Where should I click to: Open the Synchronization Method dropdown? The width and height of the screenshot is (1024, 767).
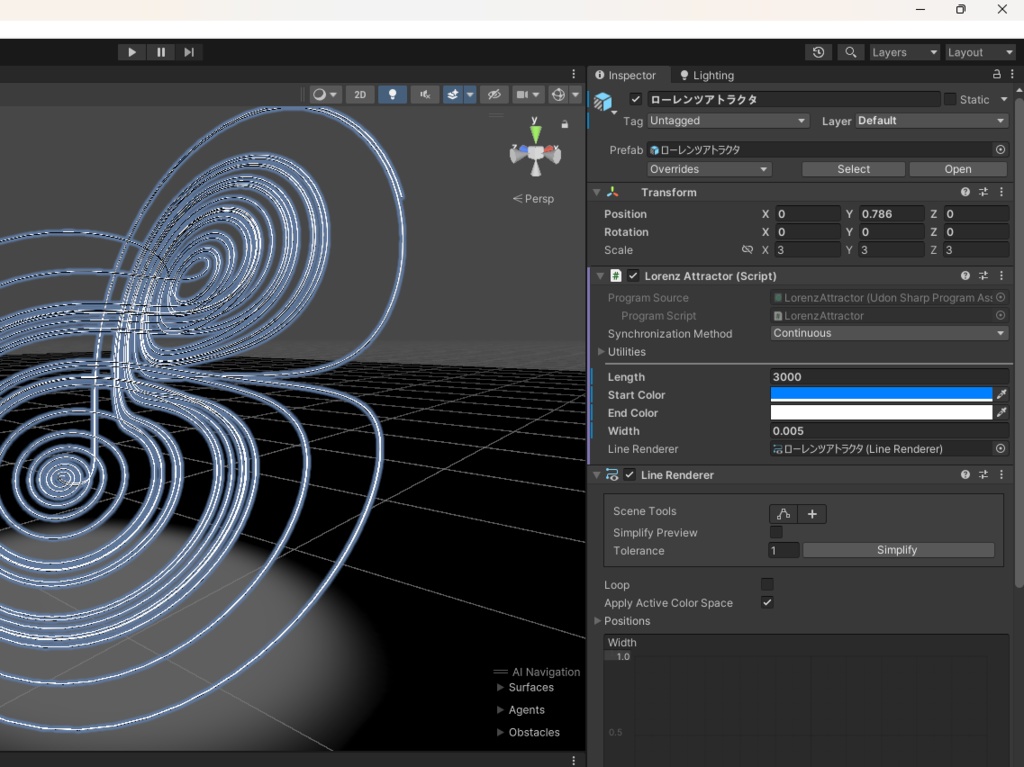click(889, 333)
